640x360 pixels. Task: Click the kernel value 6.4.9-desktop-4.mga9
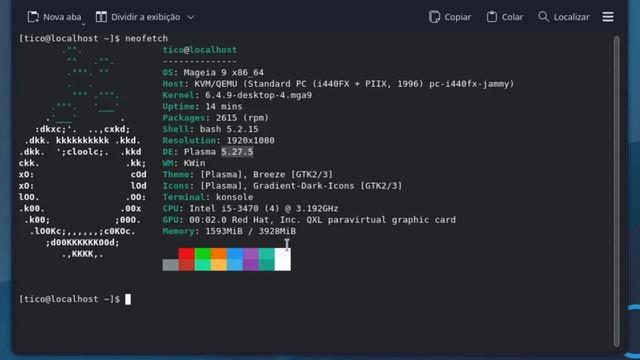tap(258, 95)
